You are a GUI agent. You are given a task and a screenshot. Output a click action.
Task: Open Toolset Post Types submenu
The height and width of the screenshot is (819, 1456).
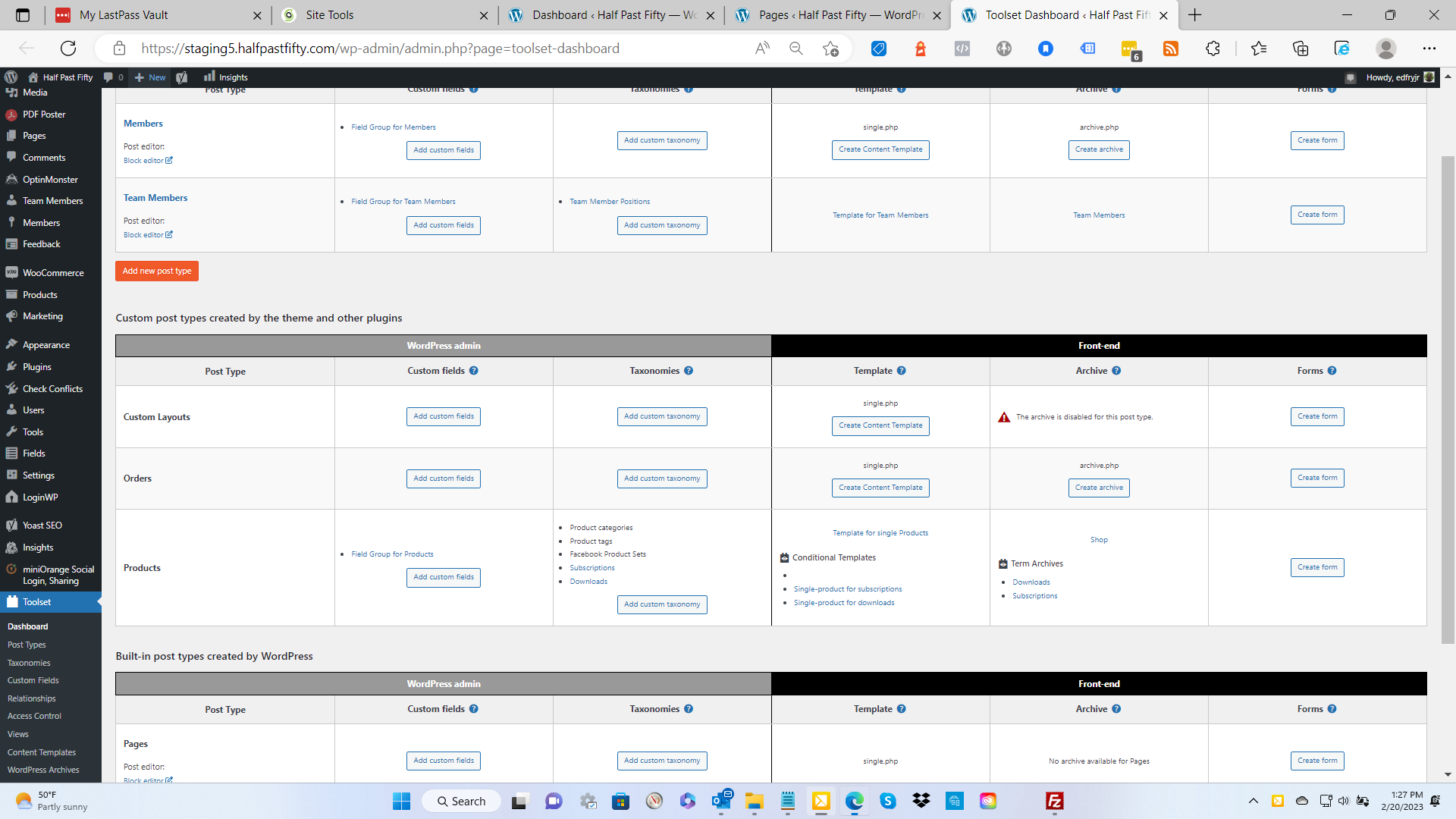27,645
